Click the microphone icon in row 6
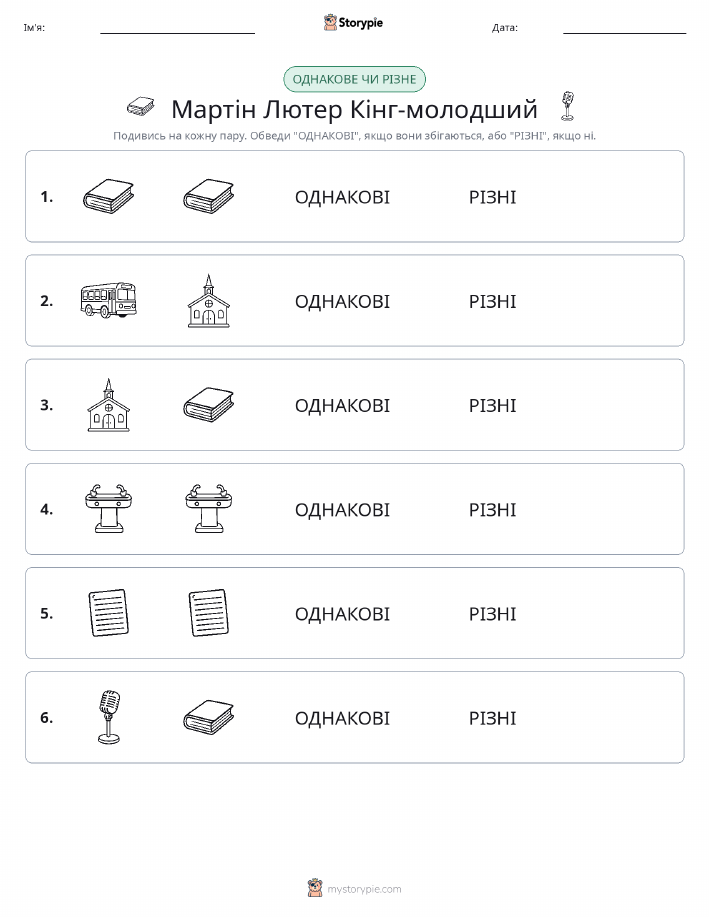This screenshot has width=709, height=917. click(x=108, y=717)
